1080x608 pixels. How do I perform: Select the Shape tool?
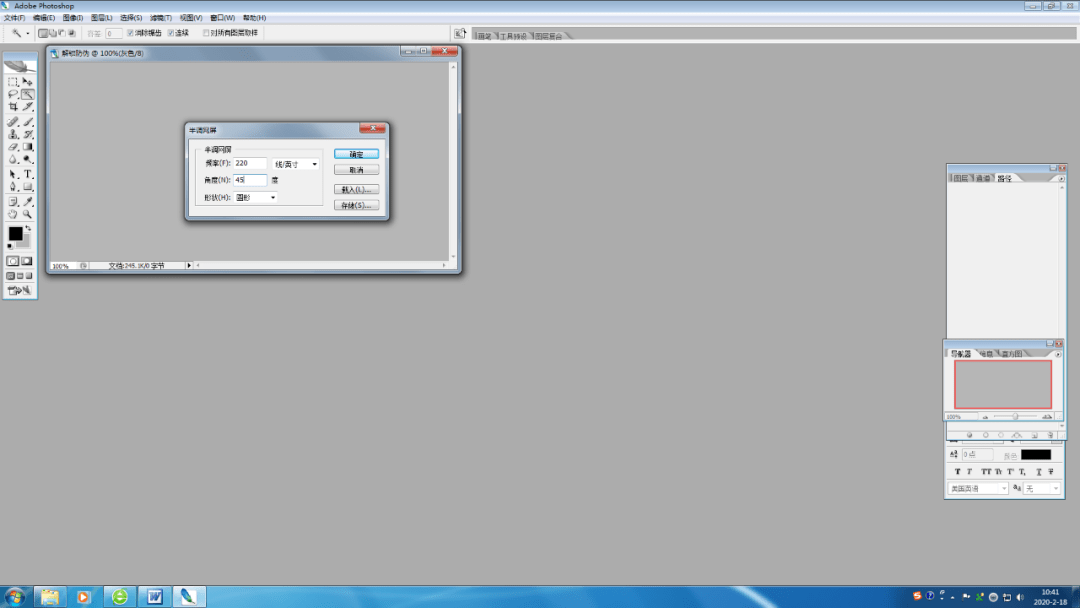(x=28, y=187)
